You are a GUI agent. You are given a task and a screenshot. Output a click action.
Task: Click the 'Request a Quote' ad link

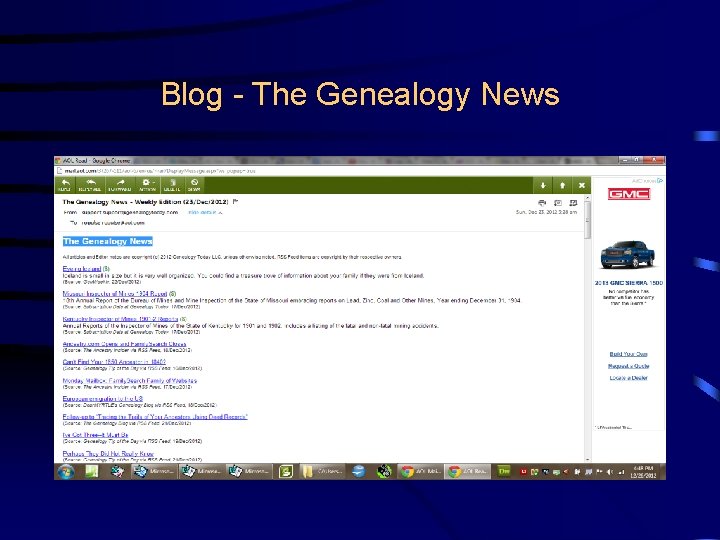(629, 366)
